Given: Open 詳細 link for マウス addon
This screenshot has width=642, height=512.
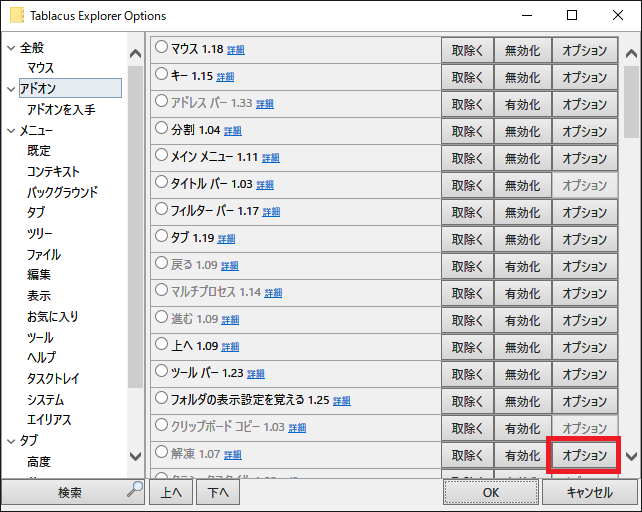Looking at the screenshot, I should click(x=236, y=50).
